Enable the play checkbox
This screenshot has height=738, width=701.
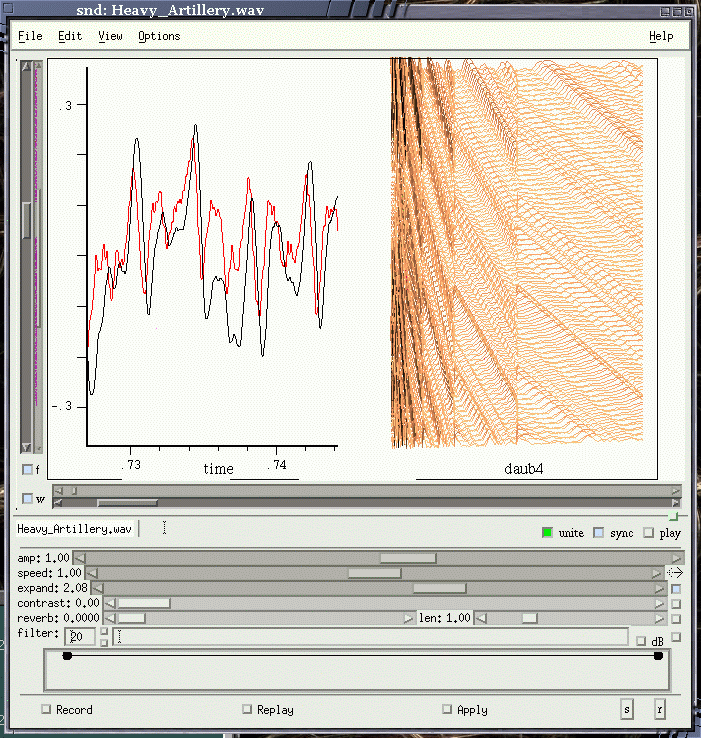[649, 533]
